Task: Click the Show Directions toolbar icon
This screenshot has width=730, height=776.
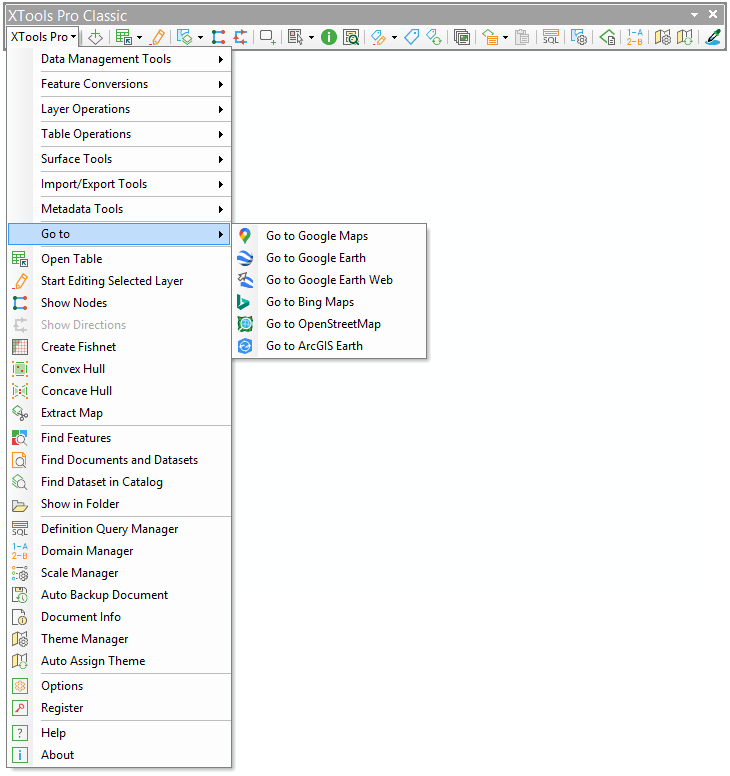Action: tap(241, 37)
